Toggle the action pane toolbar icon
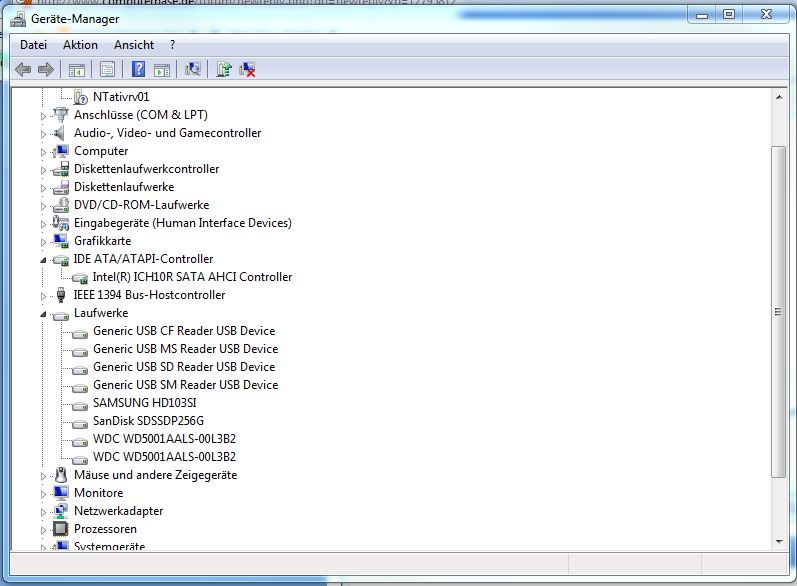 [162, 70]
